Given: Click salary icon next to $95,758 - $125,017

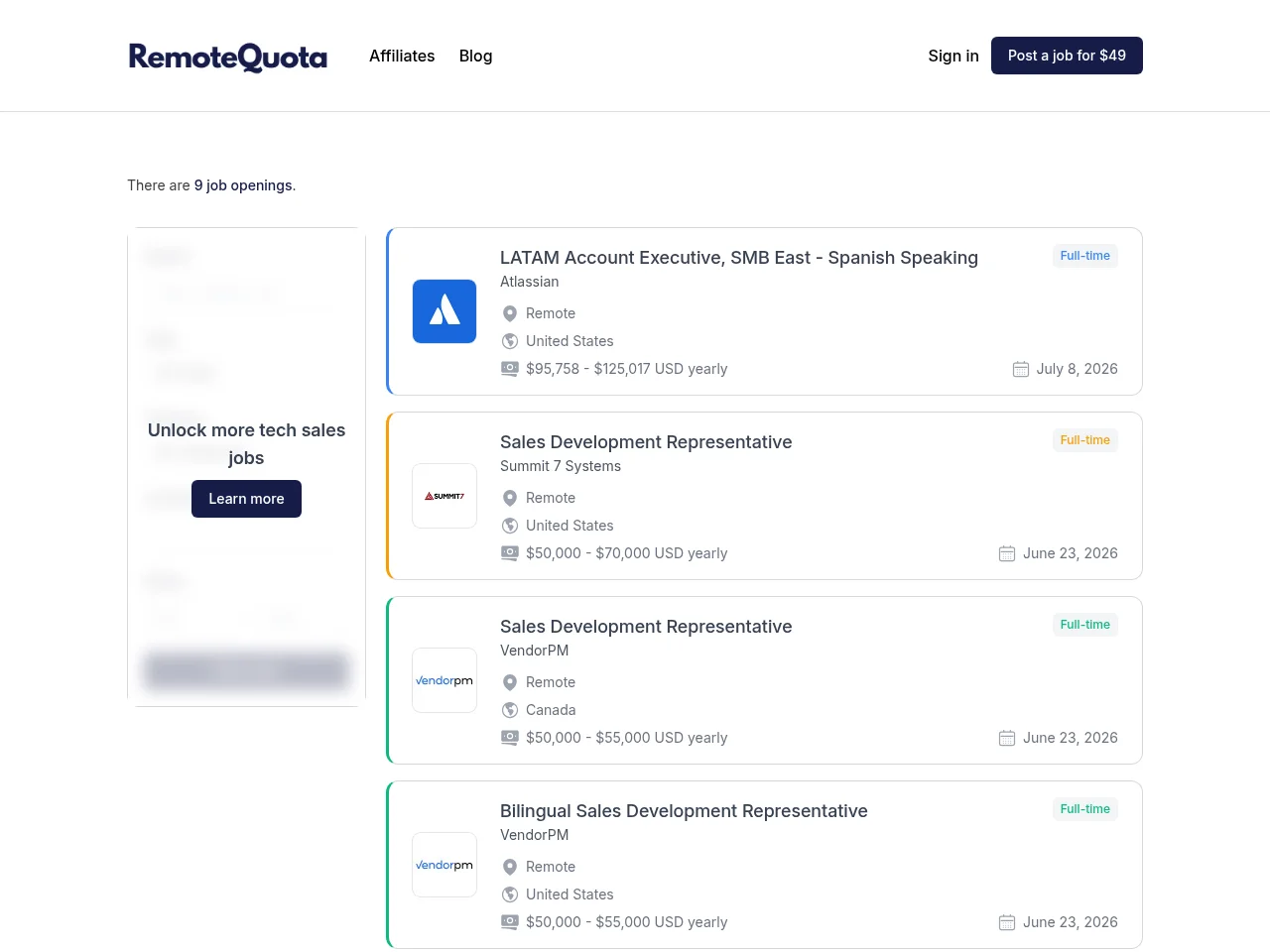Looking at the screenshot, I should point(510,369).
